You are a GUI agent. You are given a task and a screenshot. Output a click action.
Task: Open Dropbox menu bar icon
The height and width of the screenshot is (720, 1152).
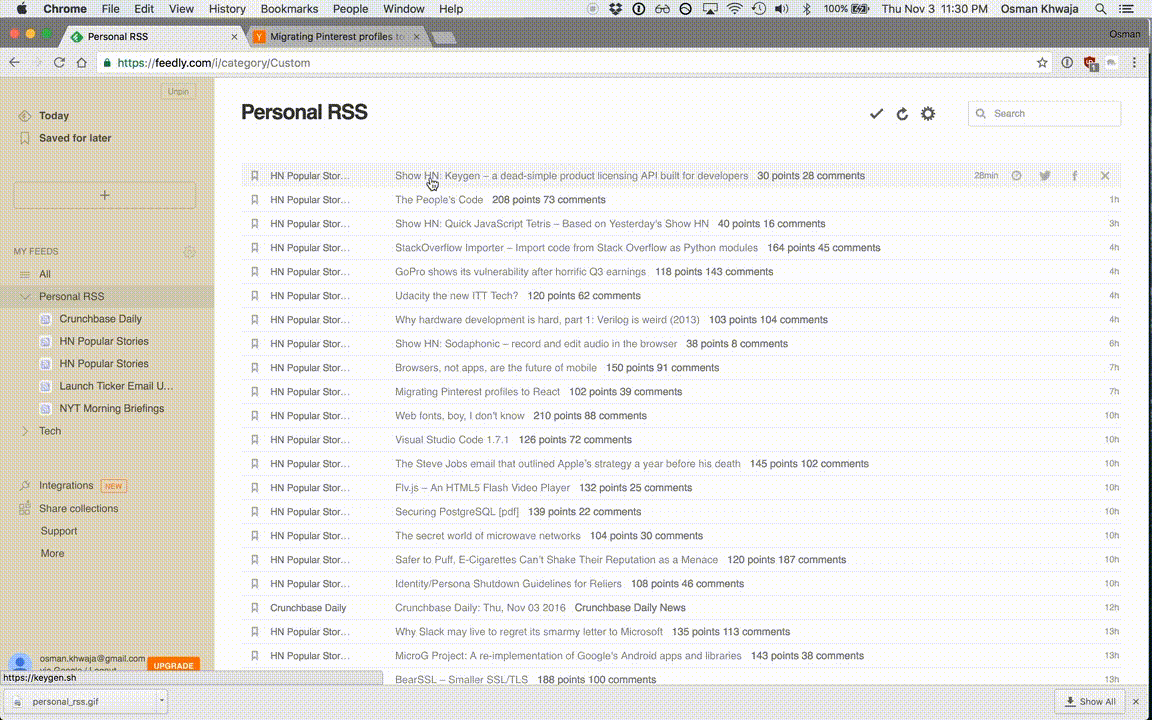616,9
